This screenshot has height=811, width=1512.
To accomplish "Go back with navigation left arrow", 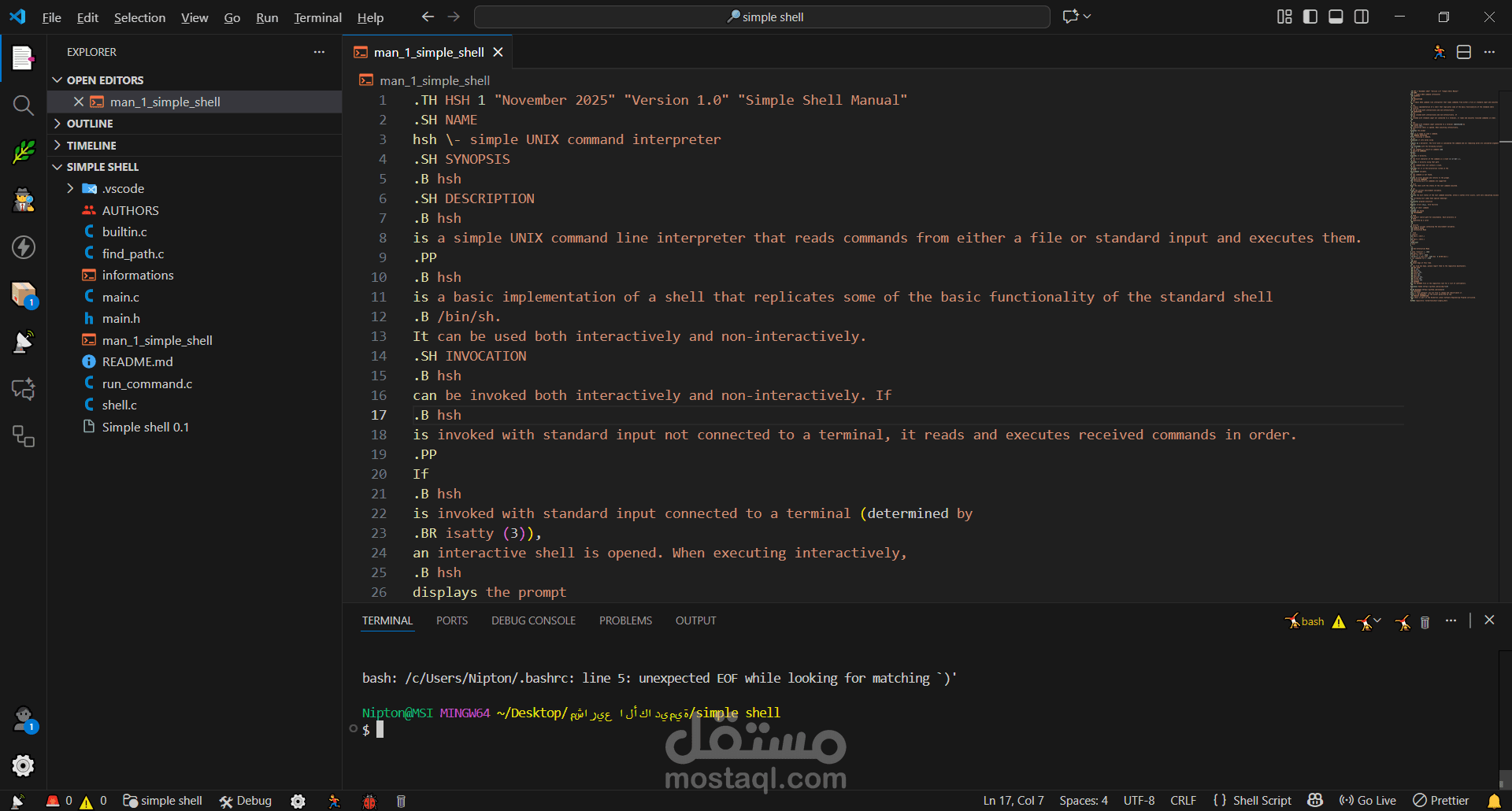I will coord(428,17).
